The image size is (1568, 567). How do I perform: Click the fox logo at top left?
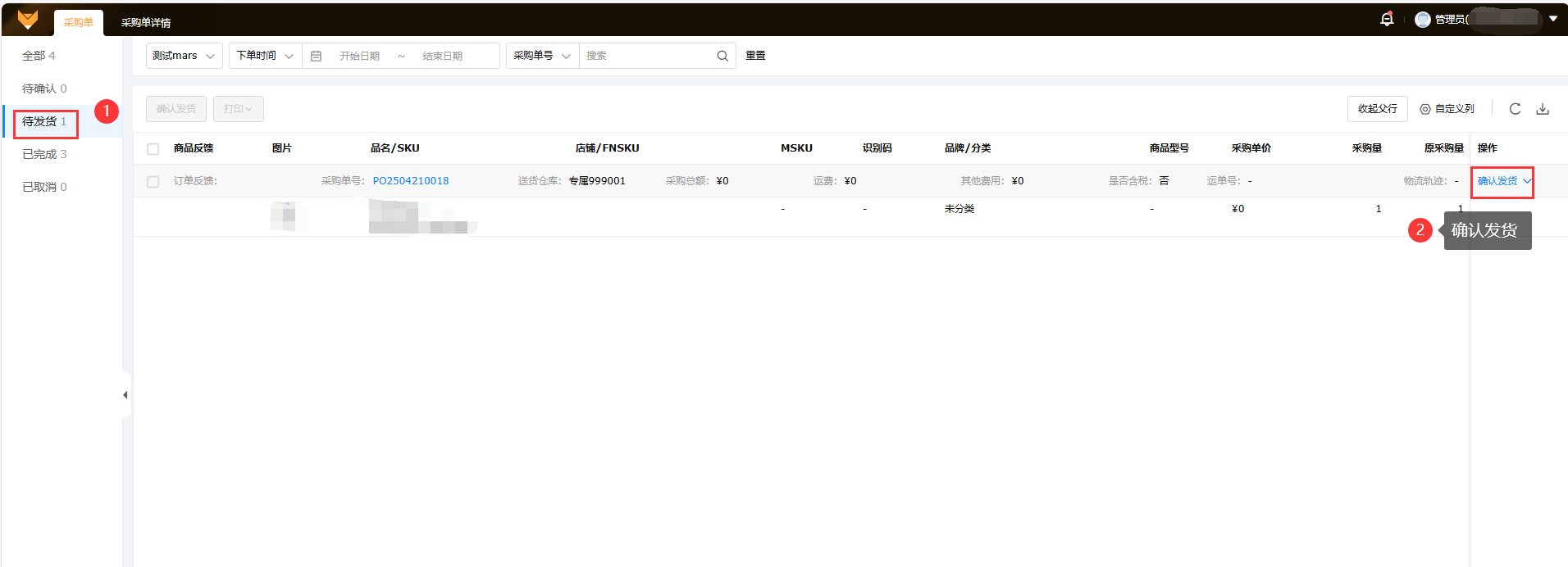(x=28, y=19)
